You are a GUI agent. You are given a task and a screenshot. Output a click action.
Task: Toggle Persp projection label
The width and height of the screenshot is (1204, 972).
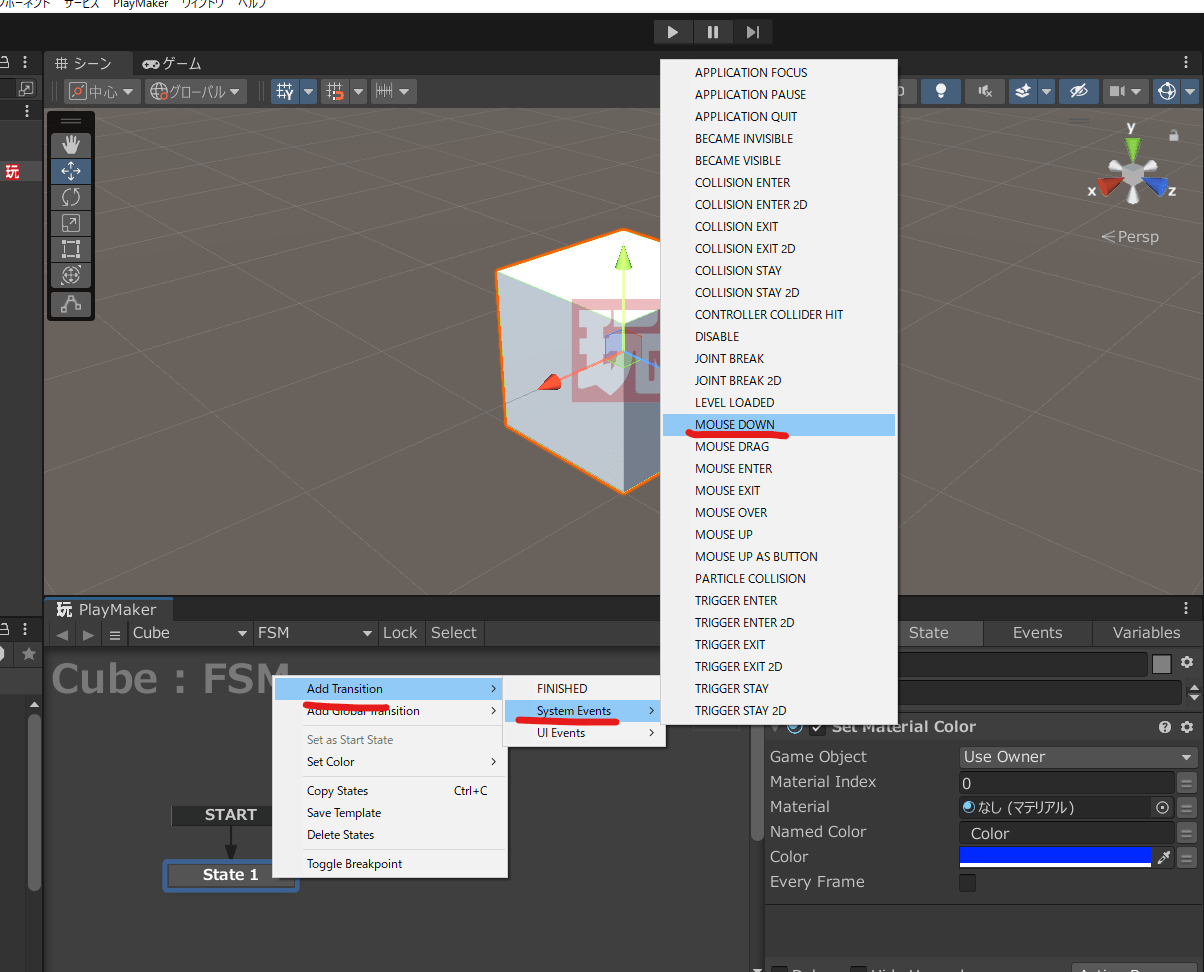1130,237
